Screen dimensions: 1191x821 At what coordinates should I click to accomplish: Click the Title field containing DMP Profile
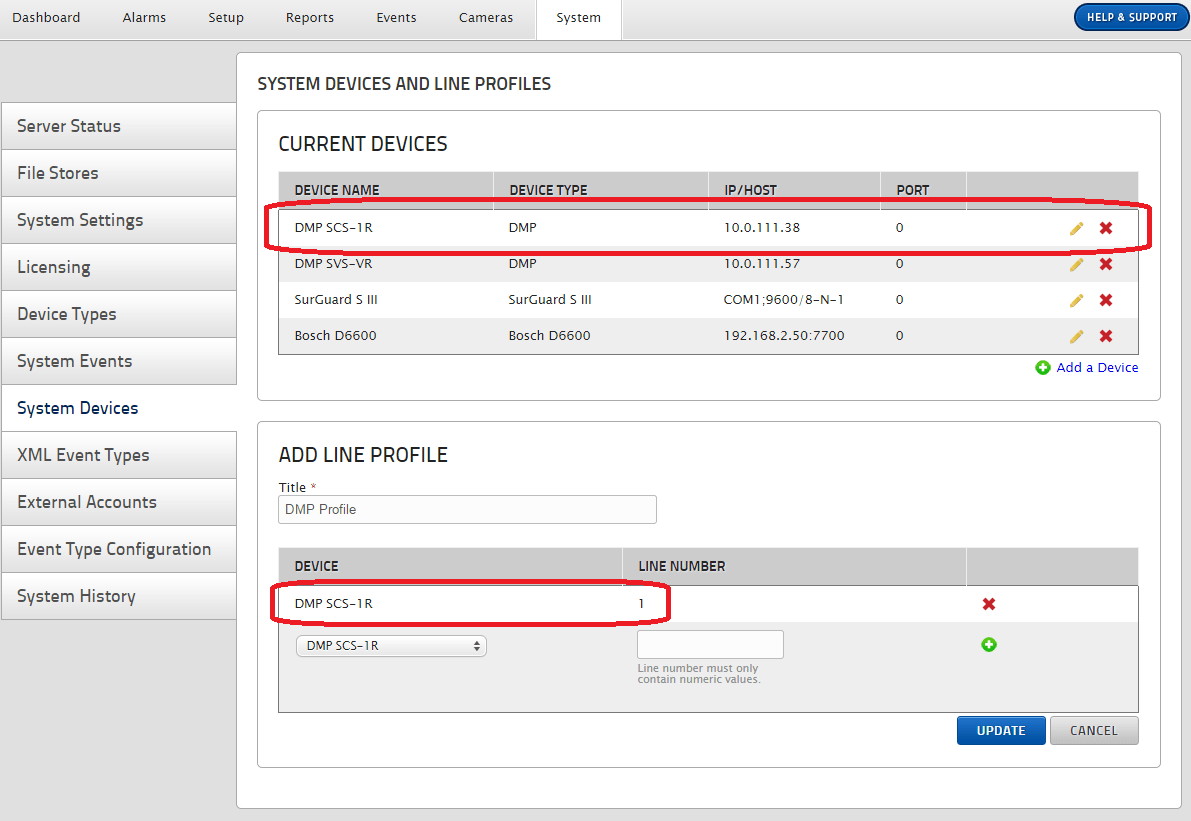[467, 510]
